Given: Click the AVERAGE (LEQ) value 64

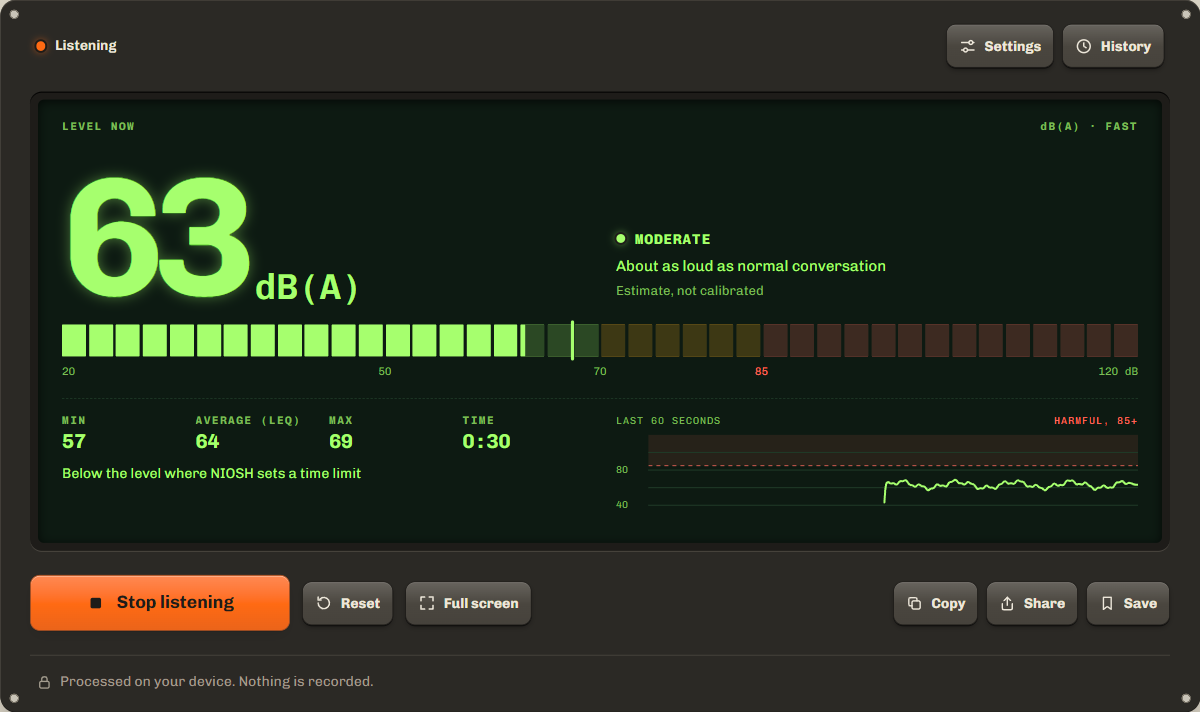Looking at the screenshot, I should 207,442.
